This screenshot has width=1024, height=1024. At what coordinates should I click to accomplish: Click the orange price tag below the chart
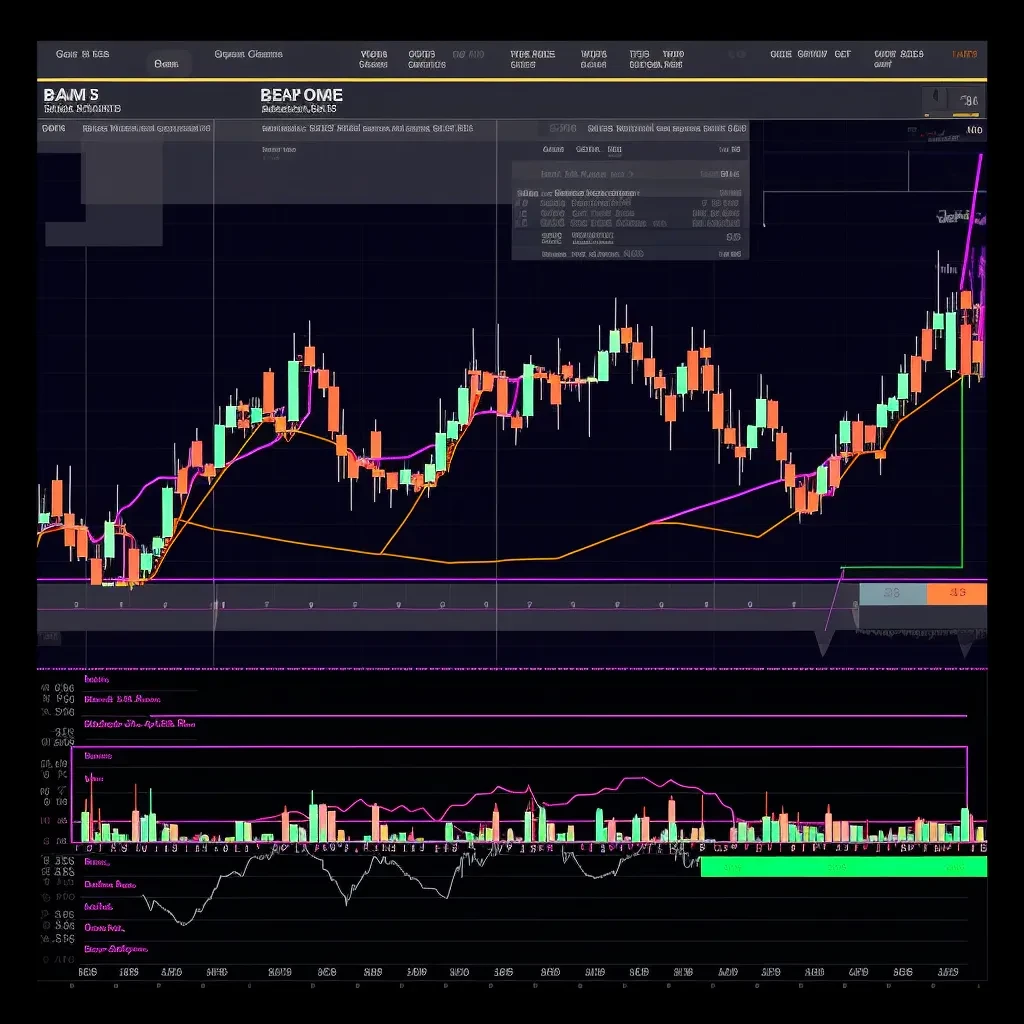point(957,593)
